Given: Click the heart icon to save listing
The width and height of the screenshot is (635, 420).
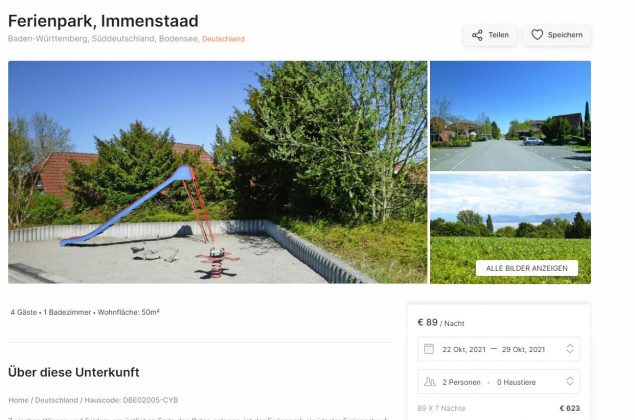Looking at the screenshot, I should [x=537, y=35].
